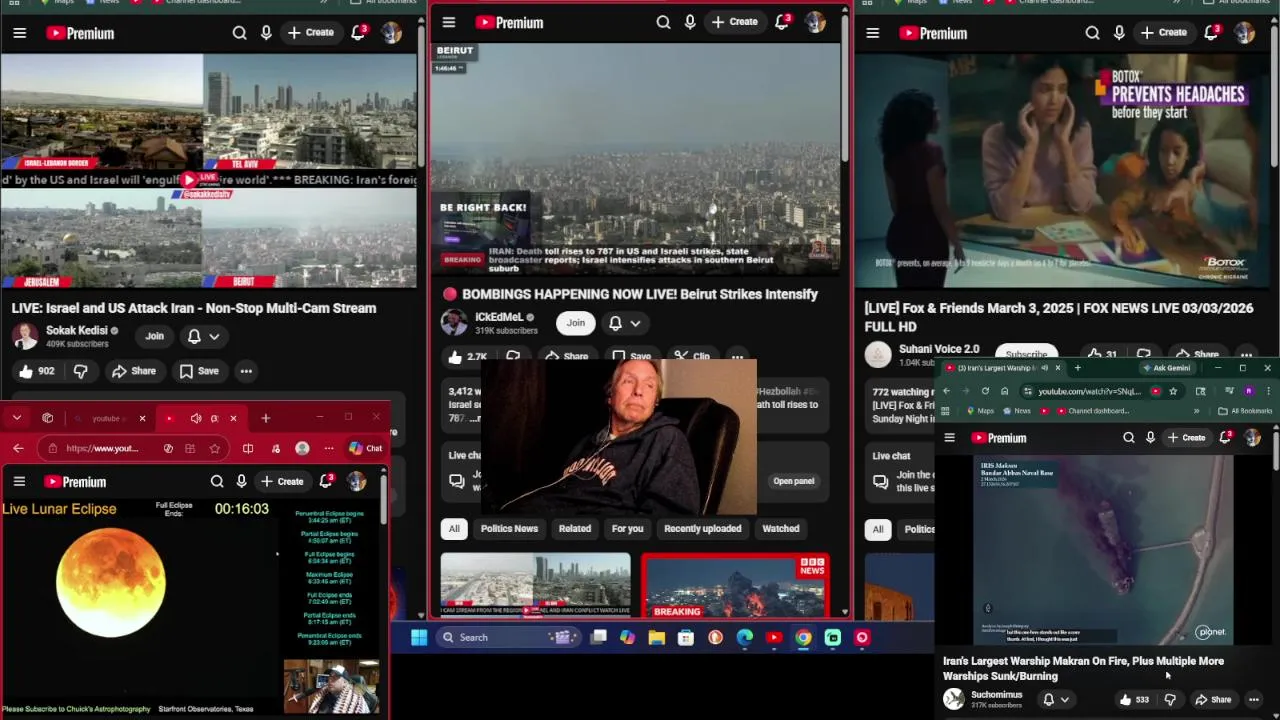Add eclipse page to Edge favorites
Image resolution: width=1280 pixels, height=720 pixels.
214,449
